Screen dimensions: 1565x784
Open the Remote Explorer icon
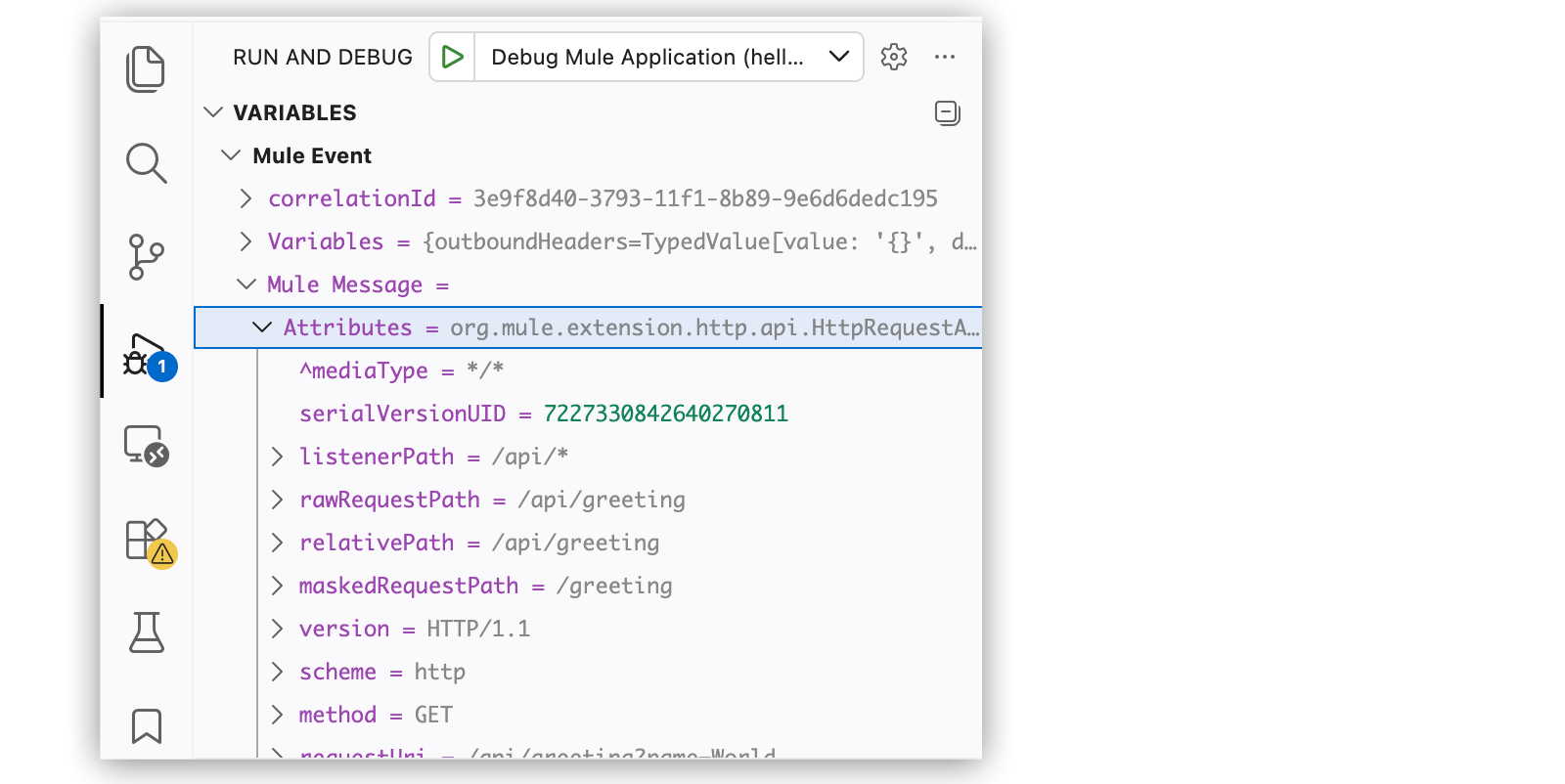[x=146, y=446]
